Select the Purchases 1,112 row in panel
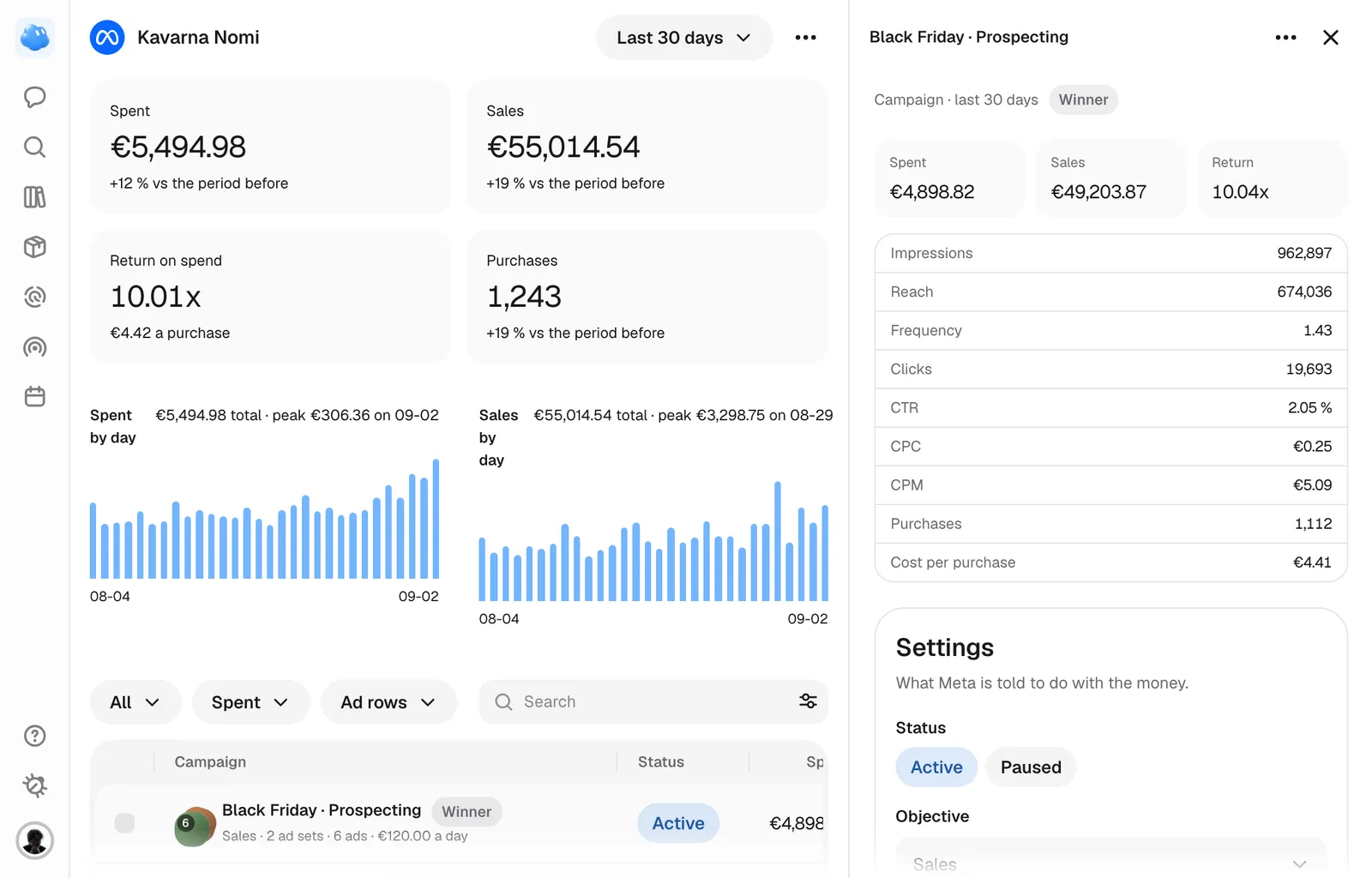The width and height of the screenshot is (1372, 878). point(1110,523)
